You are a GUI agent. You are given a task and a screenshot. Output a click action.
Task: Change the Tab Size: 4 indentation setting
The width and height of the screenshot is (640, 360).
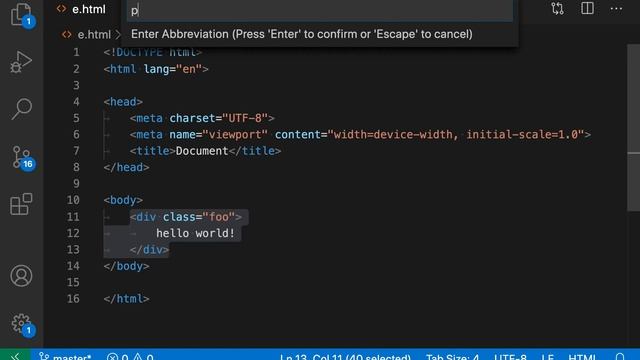click(x=452, y=356)
